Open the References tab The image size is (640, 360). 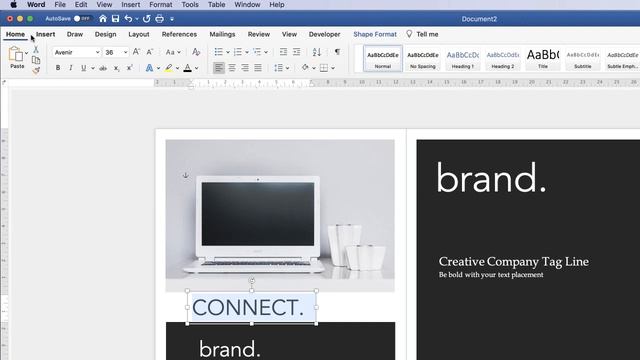tap(179, 34)
